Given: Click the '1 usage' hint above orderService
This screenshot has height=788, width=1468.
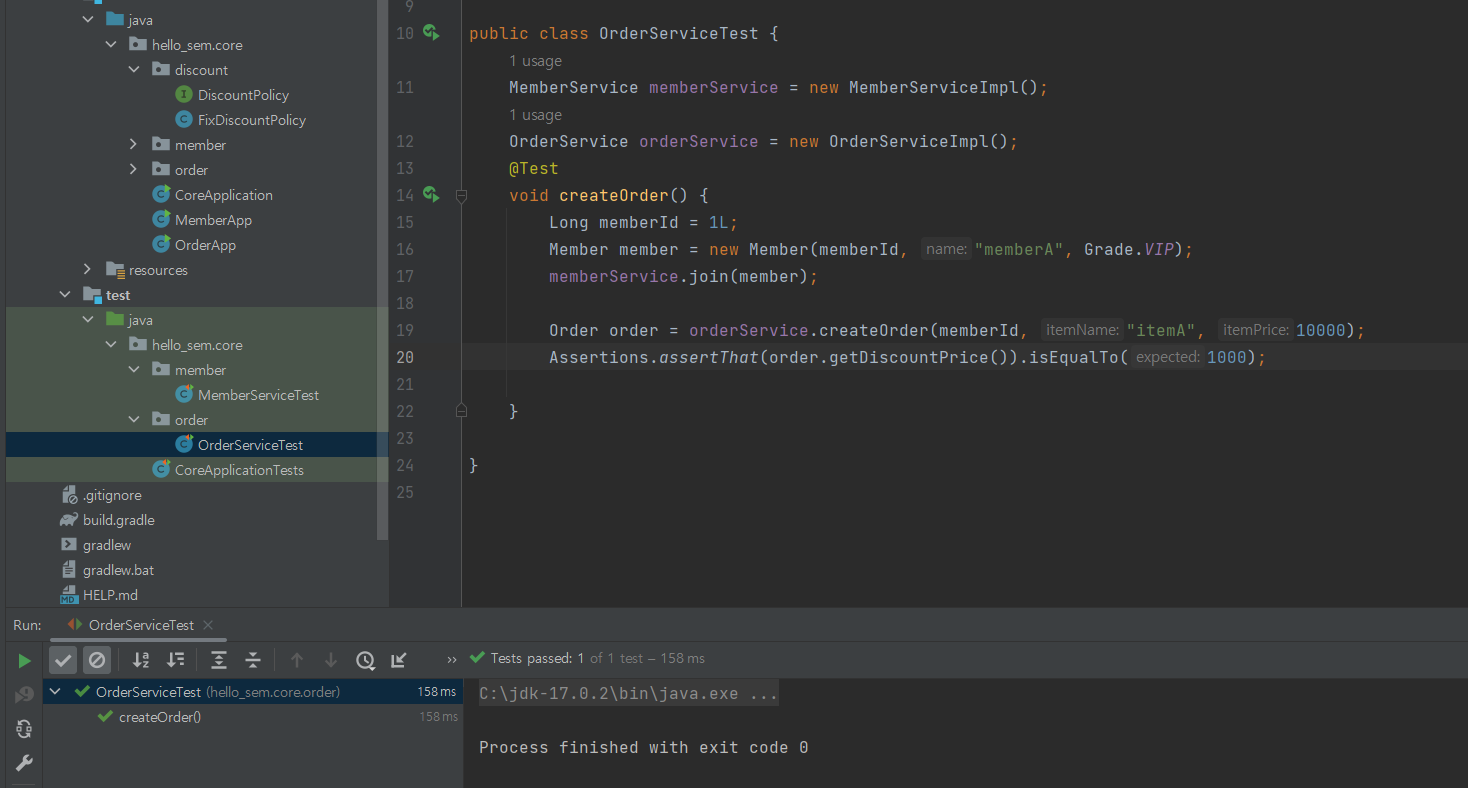Looking at the screenshot, I should tap(535, 115).
